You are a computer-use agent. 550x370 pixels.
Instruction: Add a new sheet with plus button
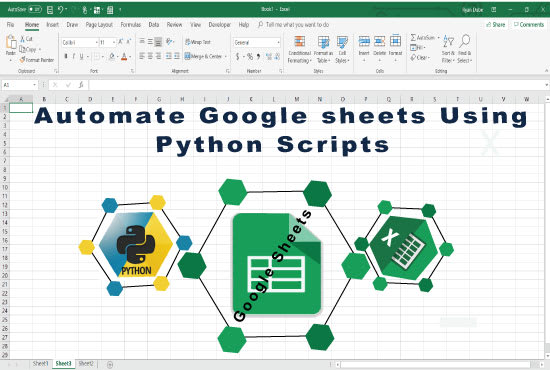click(x=110, y=364)
